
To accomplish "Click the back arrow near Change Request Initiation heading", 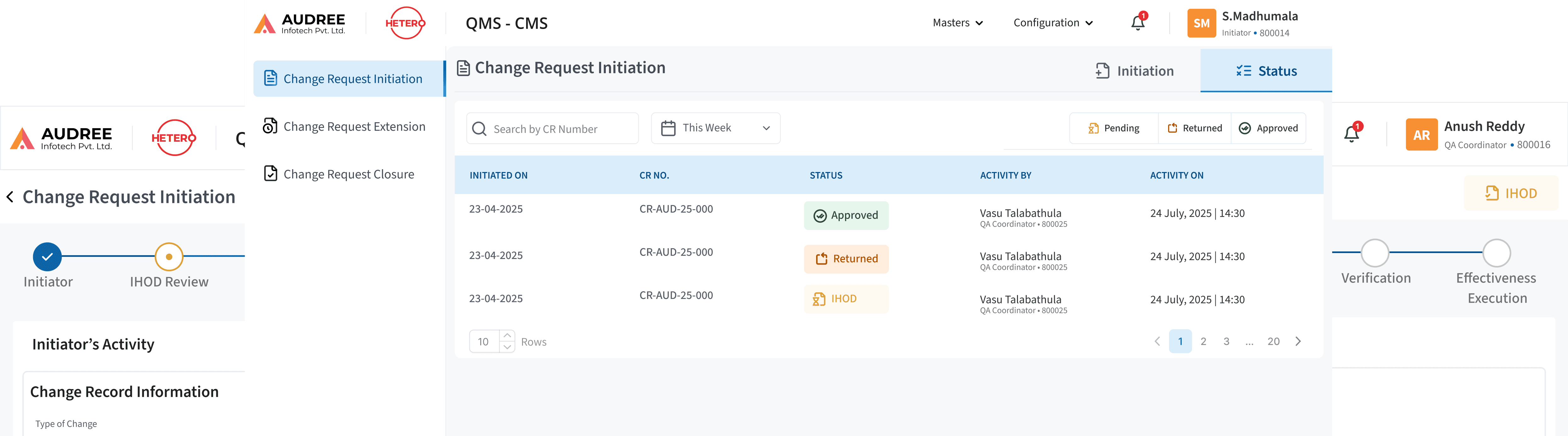I will (9, 196).
